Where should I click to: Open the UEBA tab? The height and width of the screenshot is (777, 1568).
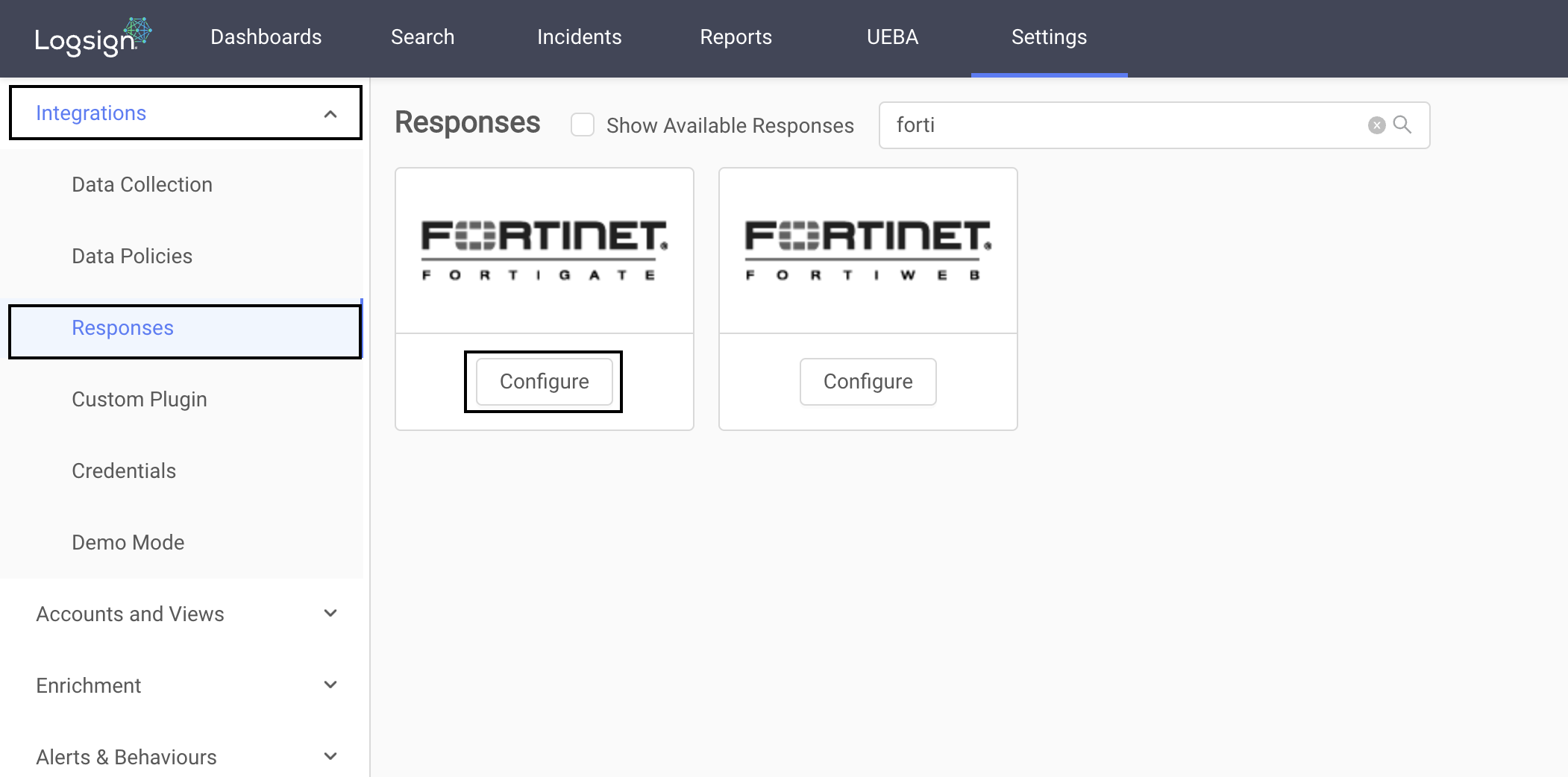pyautogui.click(x=893, y=37)
